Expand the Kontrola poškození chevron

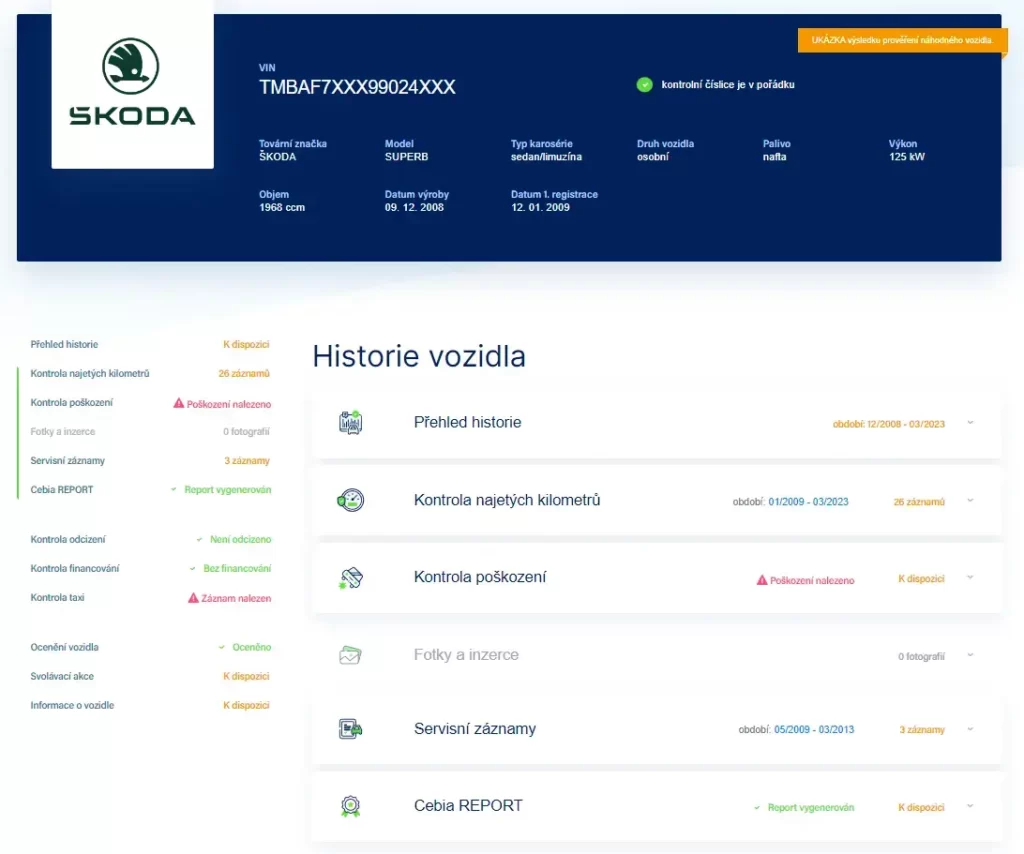pyautogui.click(x=970, y=577)
